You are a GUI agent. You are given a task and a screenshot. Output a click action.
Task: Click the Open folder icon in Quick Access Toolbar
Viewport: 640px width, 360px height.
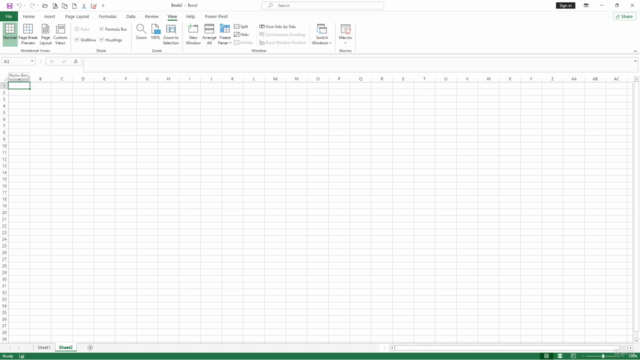click(45, 6)
